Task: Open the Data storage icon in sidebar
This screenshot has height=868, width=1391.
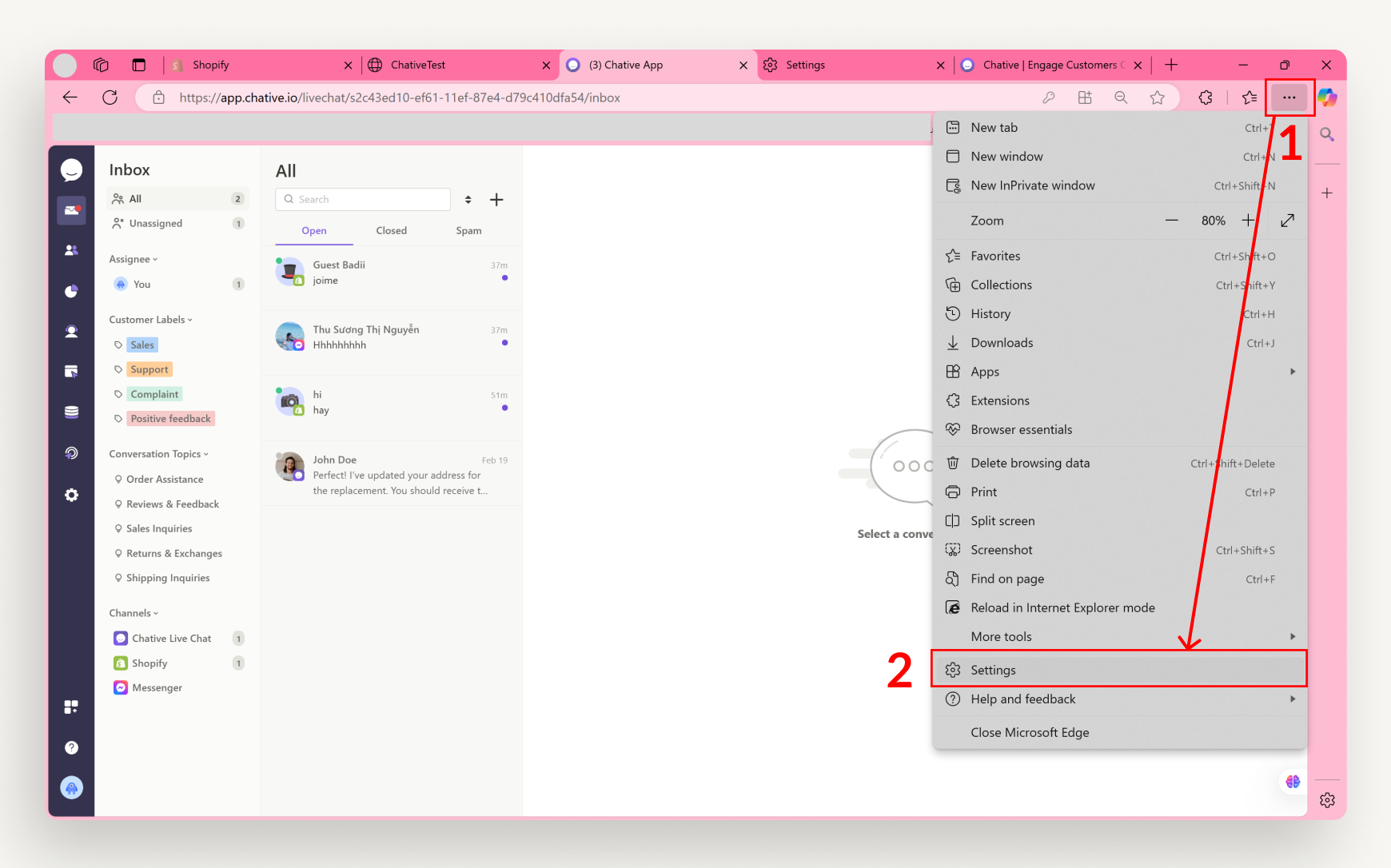Action: pos(72,411)
